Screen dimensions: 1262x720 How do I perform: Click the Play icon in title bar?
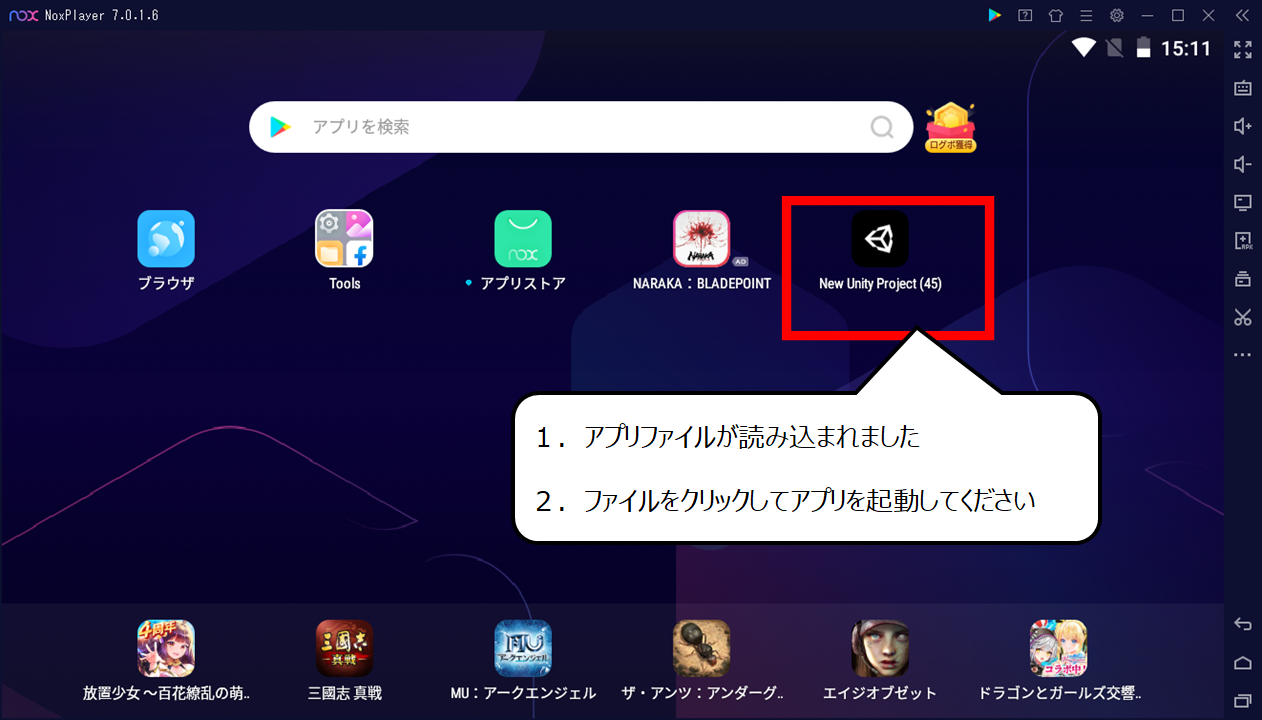[x=994, y=15]
